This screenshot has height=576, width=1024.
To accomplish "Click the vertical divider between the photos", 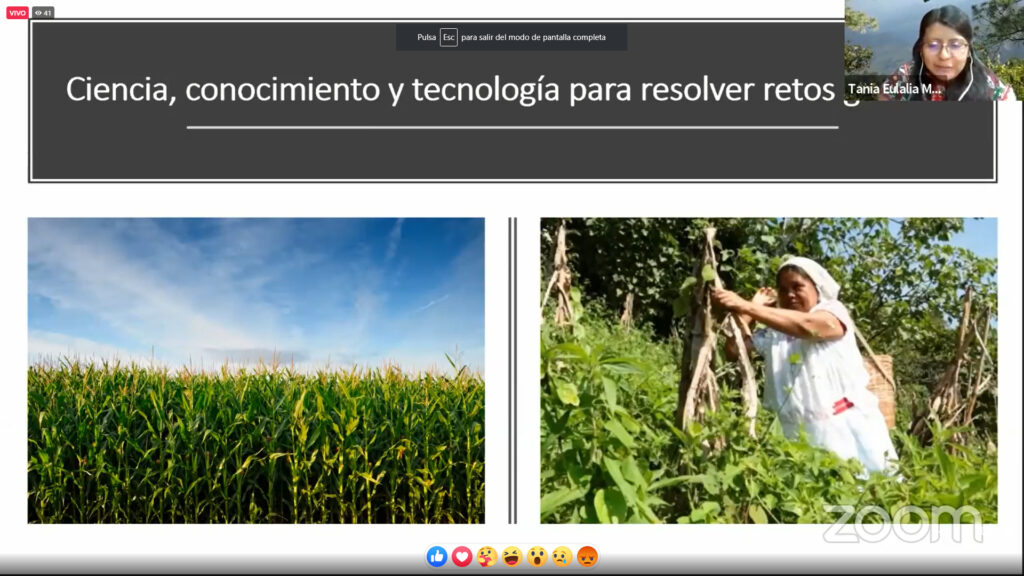I will pos(513,370).
